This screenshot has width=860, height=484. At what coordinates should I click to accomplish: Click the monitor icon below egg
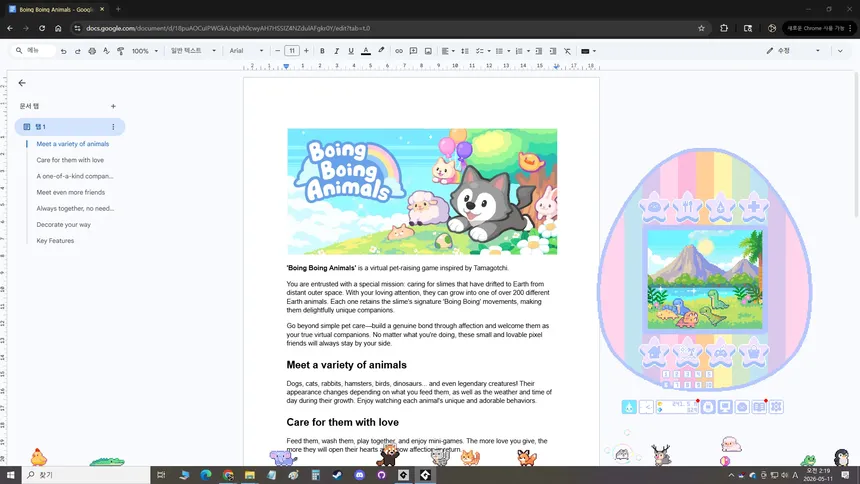[x=725, y=407]
